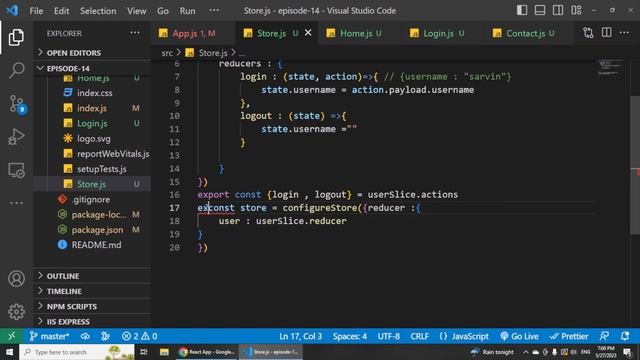Image resolution: width=640 pixels, height=360 pixels.
Task: Open the Search view in activity bar
Action: [x=16, y=70]
